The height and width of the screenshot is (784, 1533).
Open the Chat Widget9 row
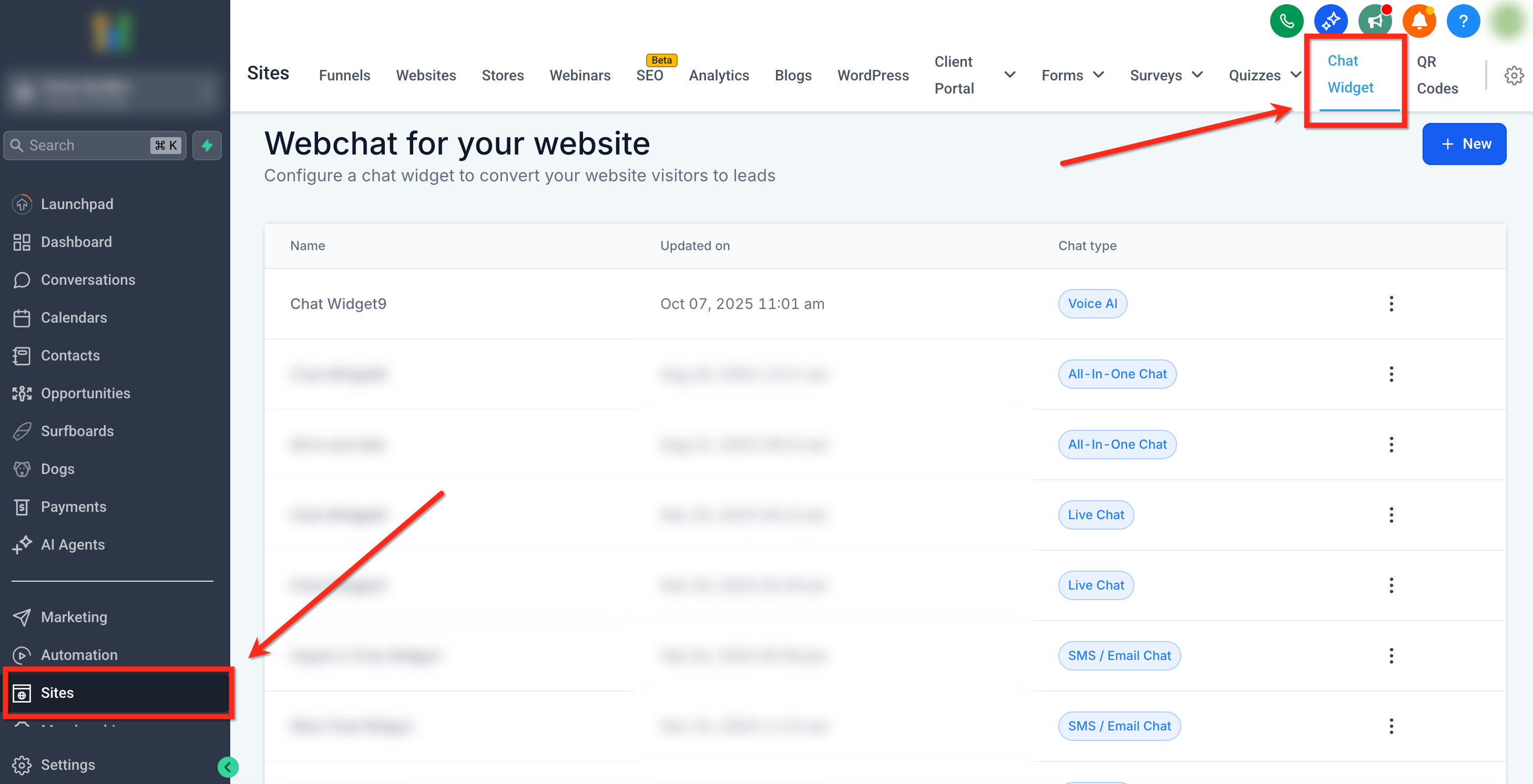(338, 304)
